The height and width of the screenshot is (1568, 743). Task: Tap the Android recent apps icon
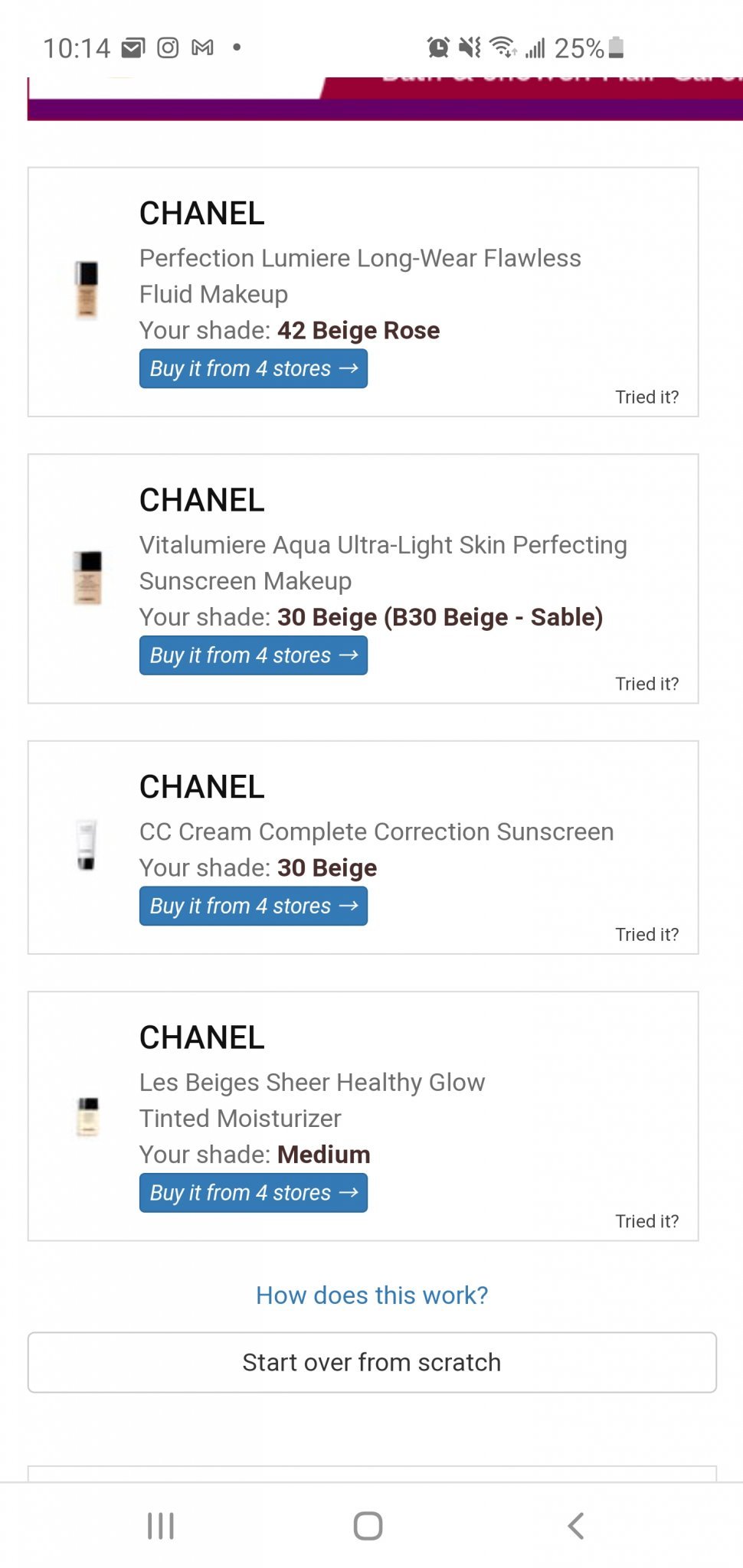[x=161, y=1526]
